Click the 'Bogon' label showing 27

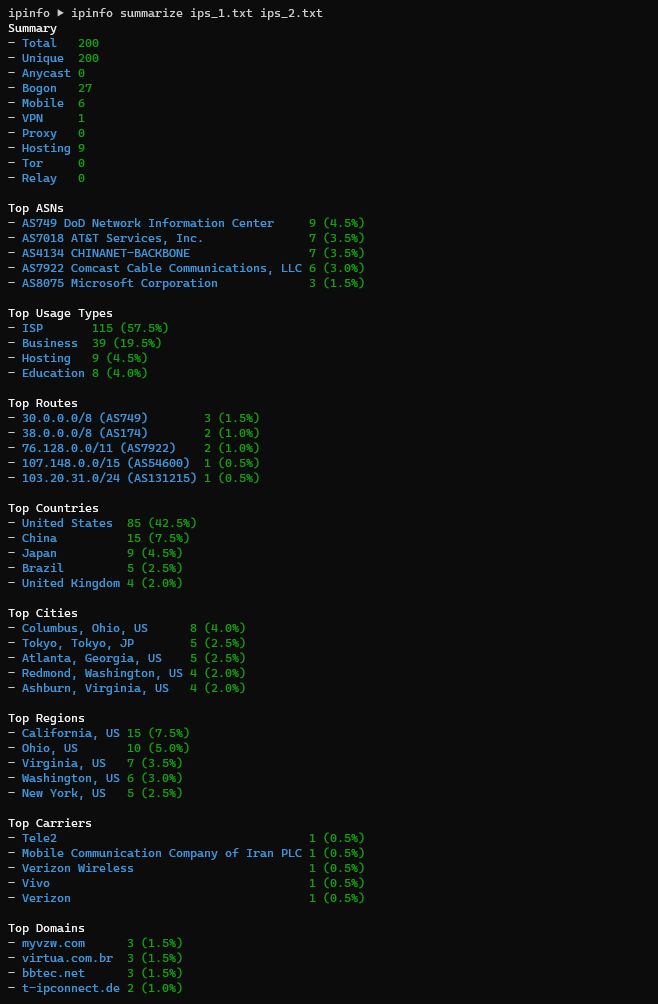tap(39, 88)
